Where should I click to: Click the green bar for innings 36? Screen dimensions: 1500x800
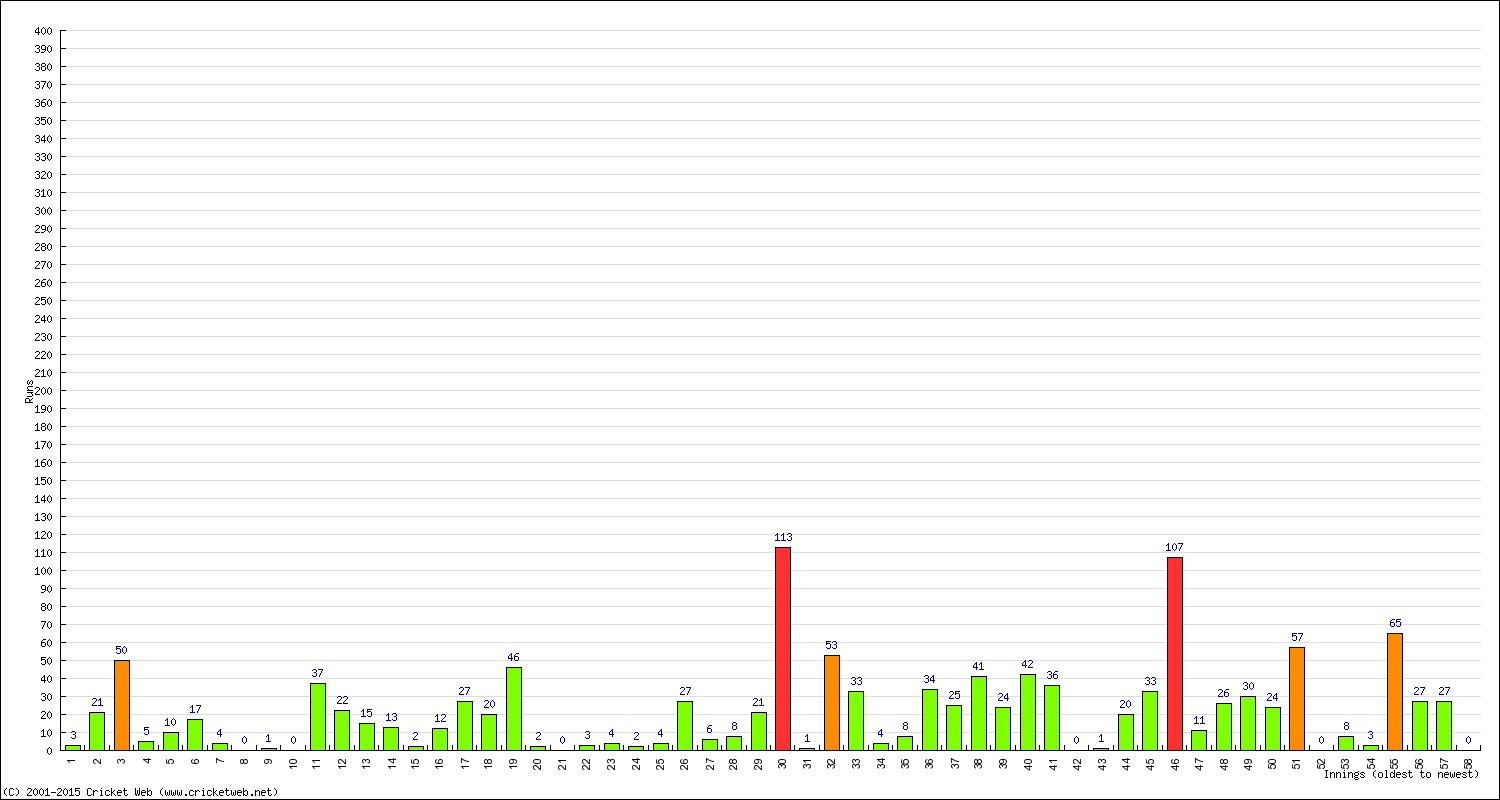click(x=929, y=719)
